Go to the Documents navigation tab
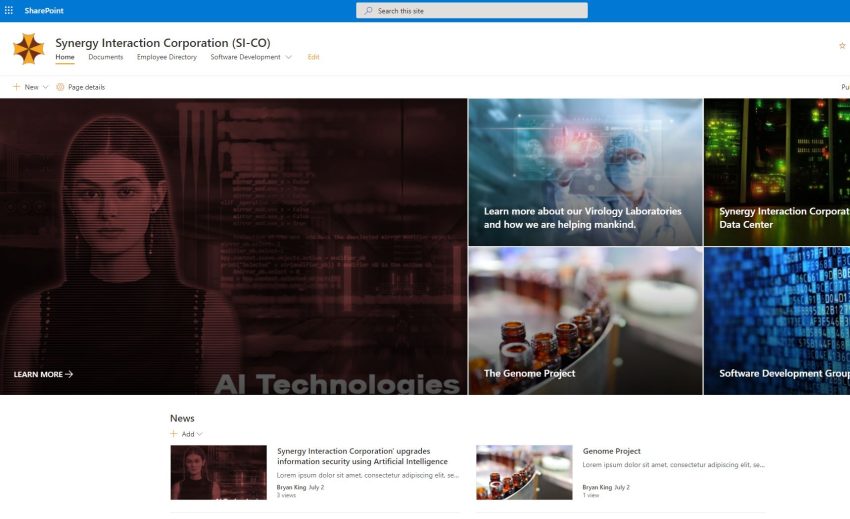The width and height of the screenshot is (850, 519). coord(105,57)
